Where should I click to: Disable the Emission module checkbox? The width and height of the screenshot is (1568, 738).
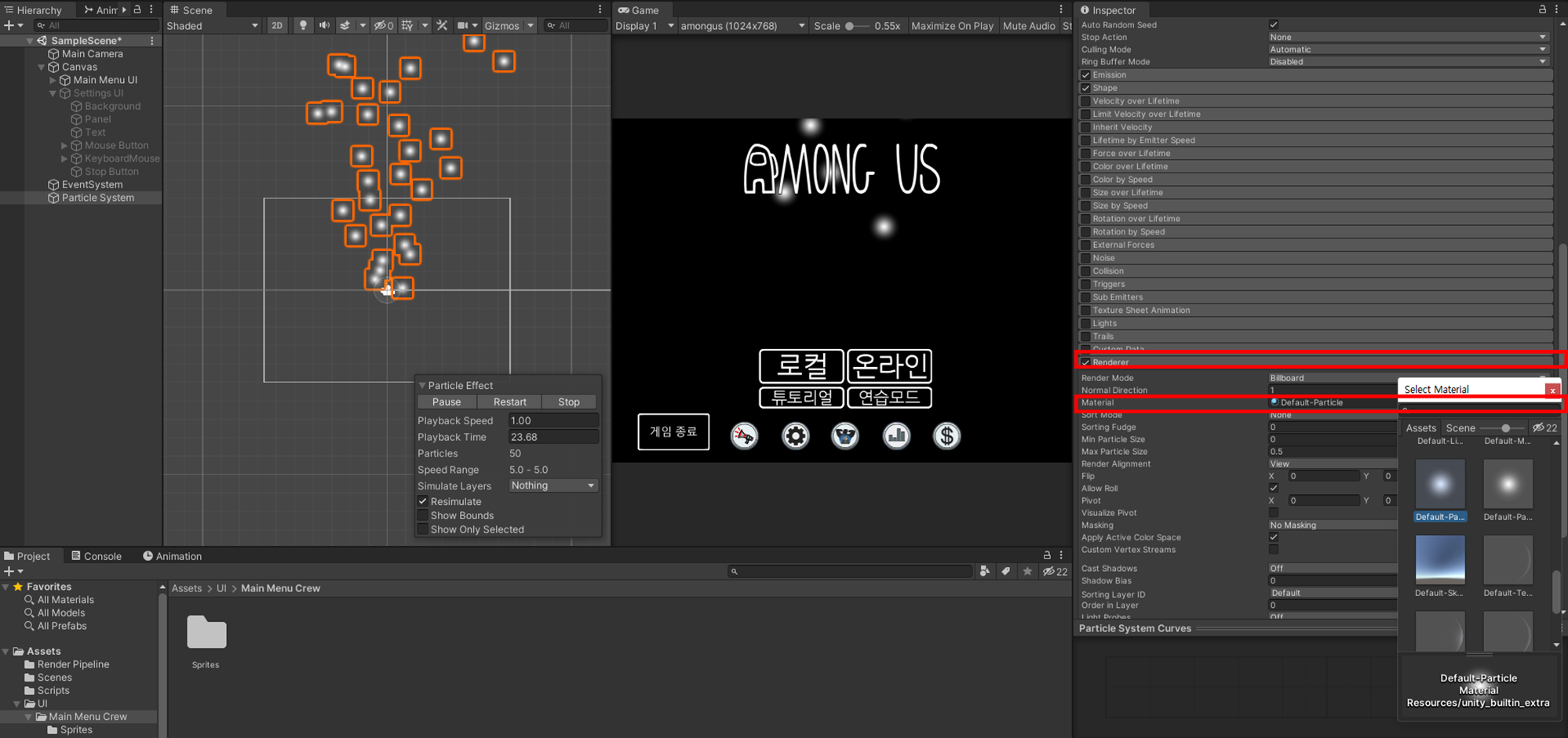1085,75
